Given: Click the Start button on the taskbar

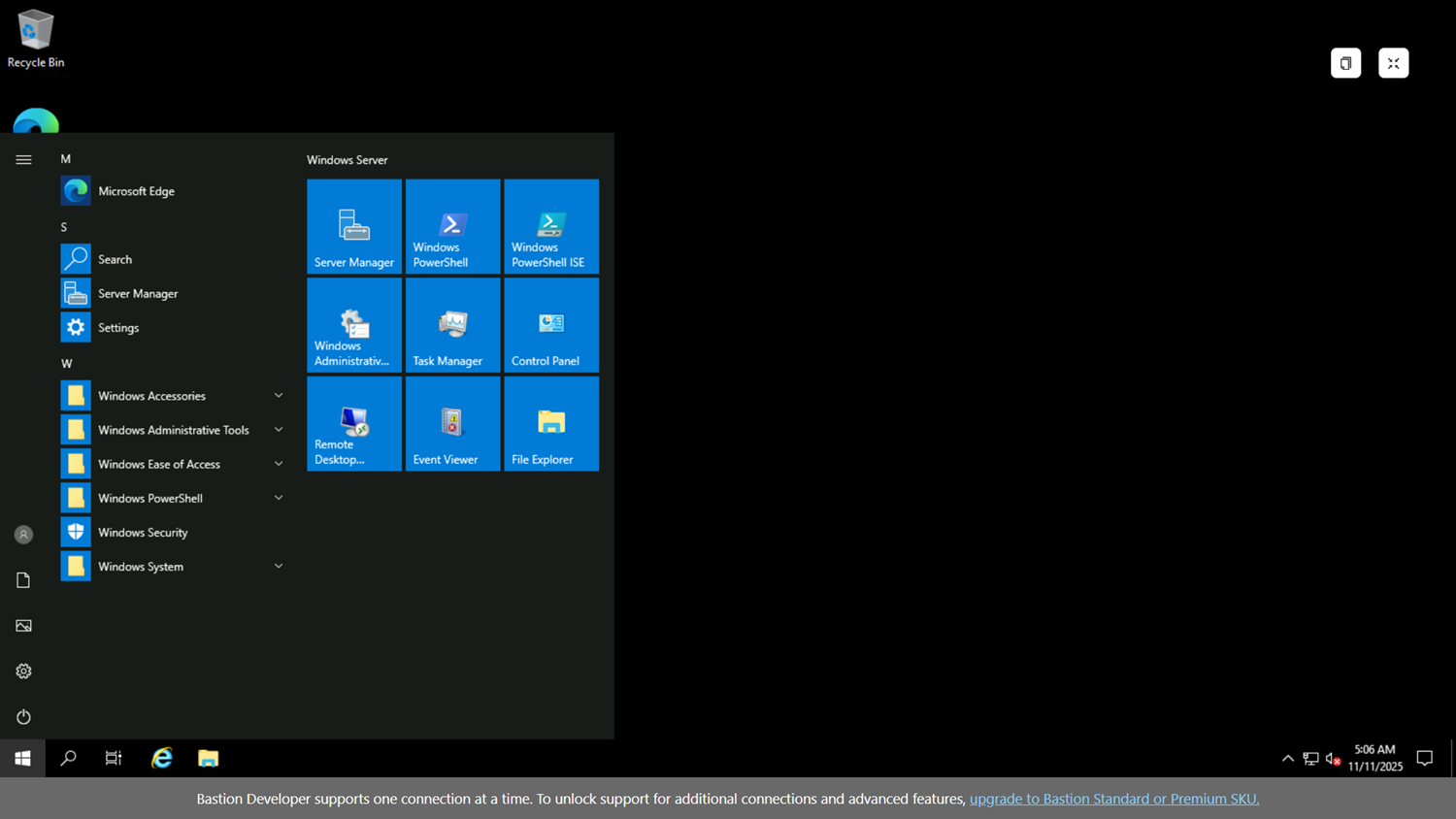Looking at the screenshot, I should click(22, 758).
